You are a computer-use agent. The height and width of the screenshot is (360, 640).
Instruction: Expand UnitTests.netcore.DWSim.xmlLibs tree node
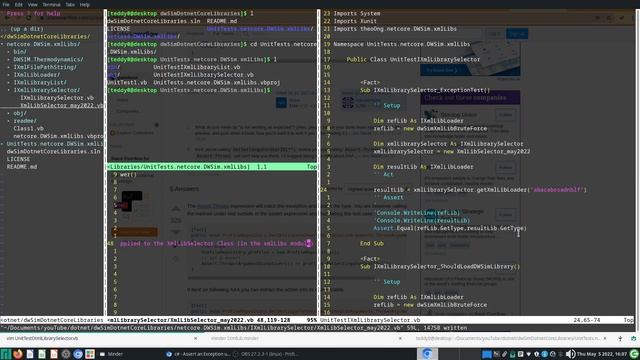2,144
